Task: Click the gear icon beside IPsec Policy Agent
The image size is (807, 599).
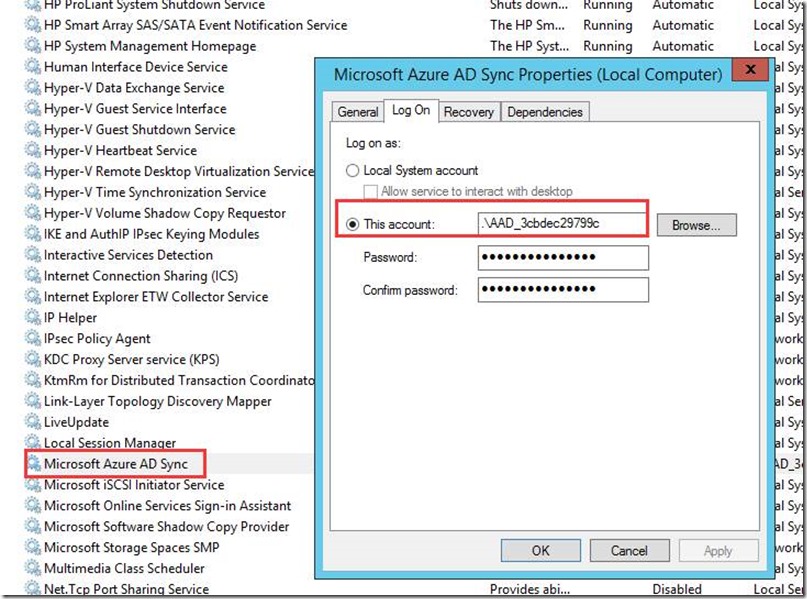Action: pyautogui.click(x=32, y=339)
